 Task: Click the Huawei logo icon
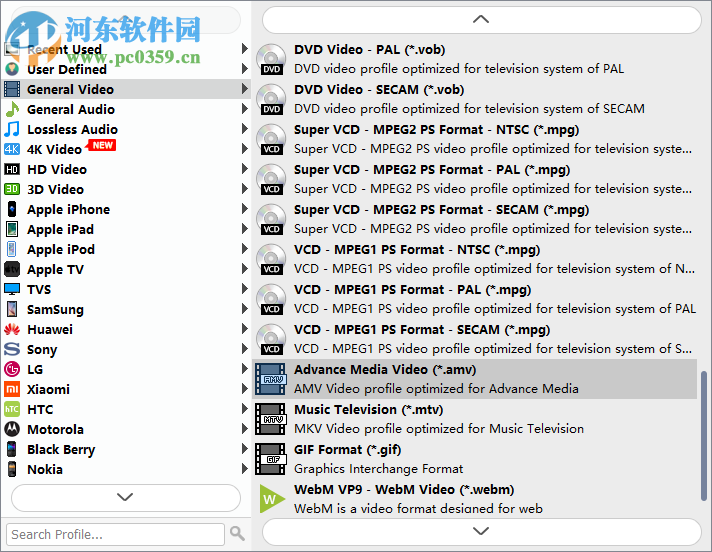pyautogui.click(x=12, y=329)
